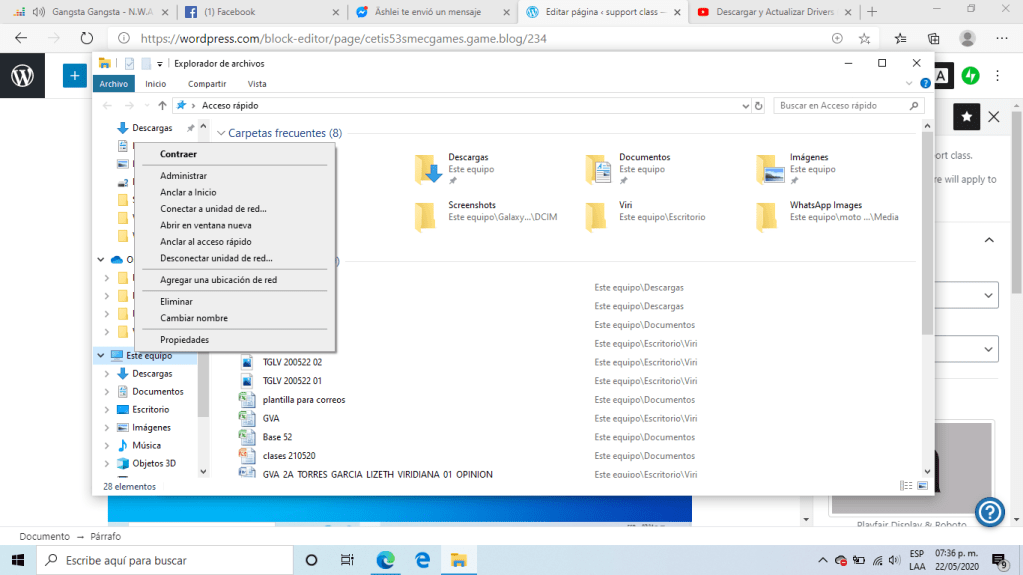Open the address bar history dropdown

(x=744, y=105)
